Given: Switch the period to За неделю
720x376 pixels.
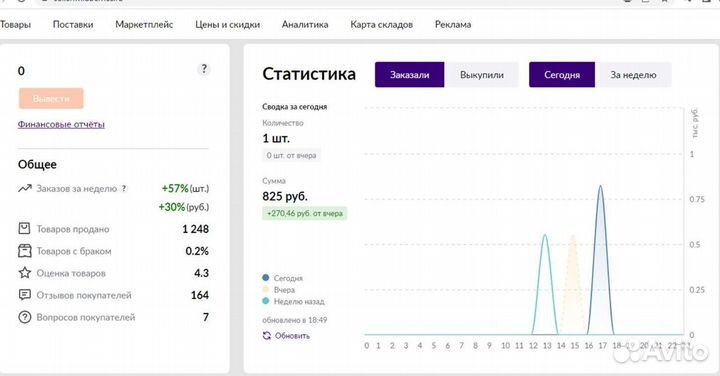Looking at the screenshot, I should [x=633, y=75].
